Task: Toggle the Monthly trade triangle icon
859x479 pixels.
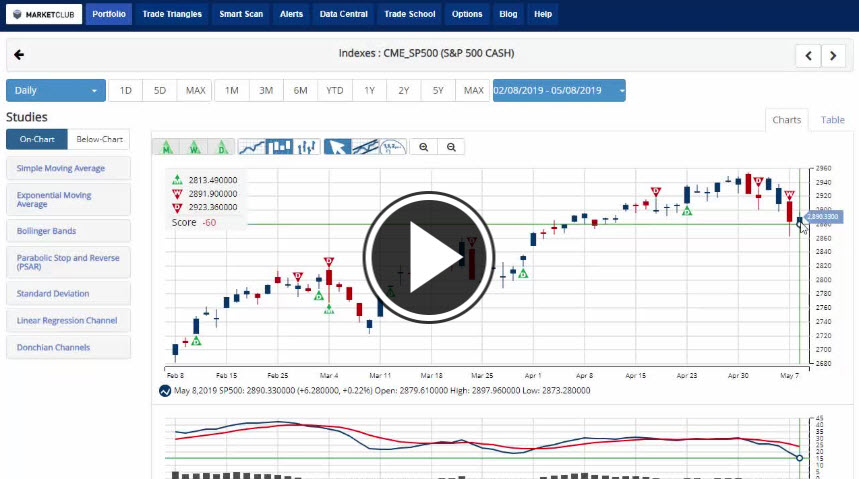Action: [167, 147]
